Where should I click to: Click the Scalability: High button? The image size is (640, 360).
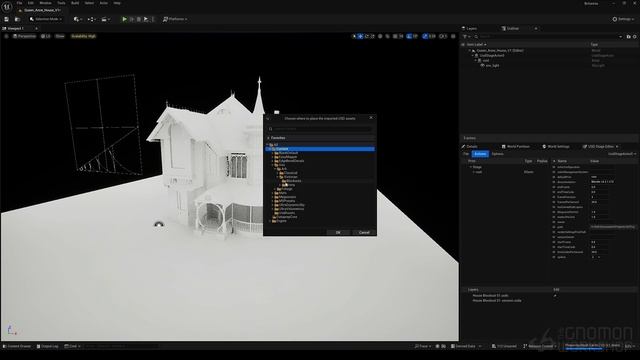pyautogui.click(x=83, y=36)
